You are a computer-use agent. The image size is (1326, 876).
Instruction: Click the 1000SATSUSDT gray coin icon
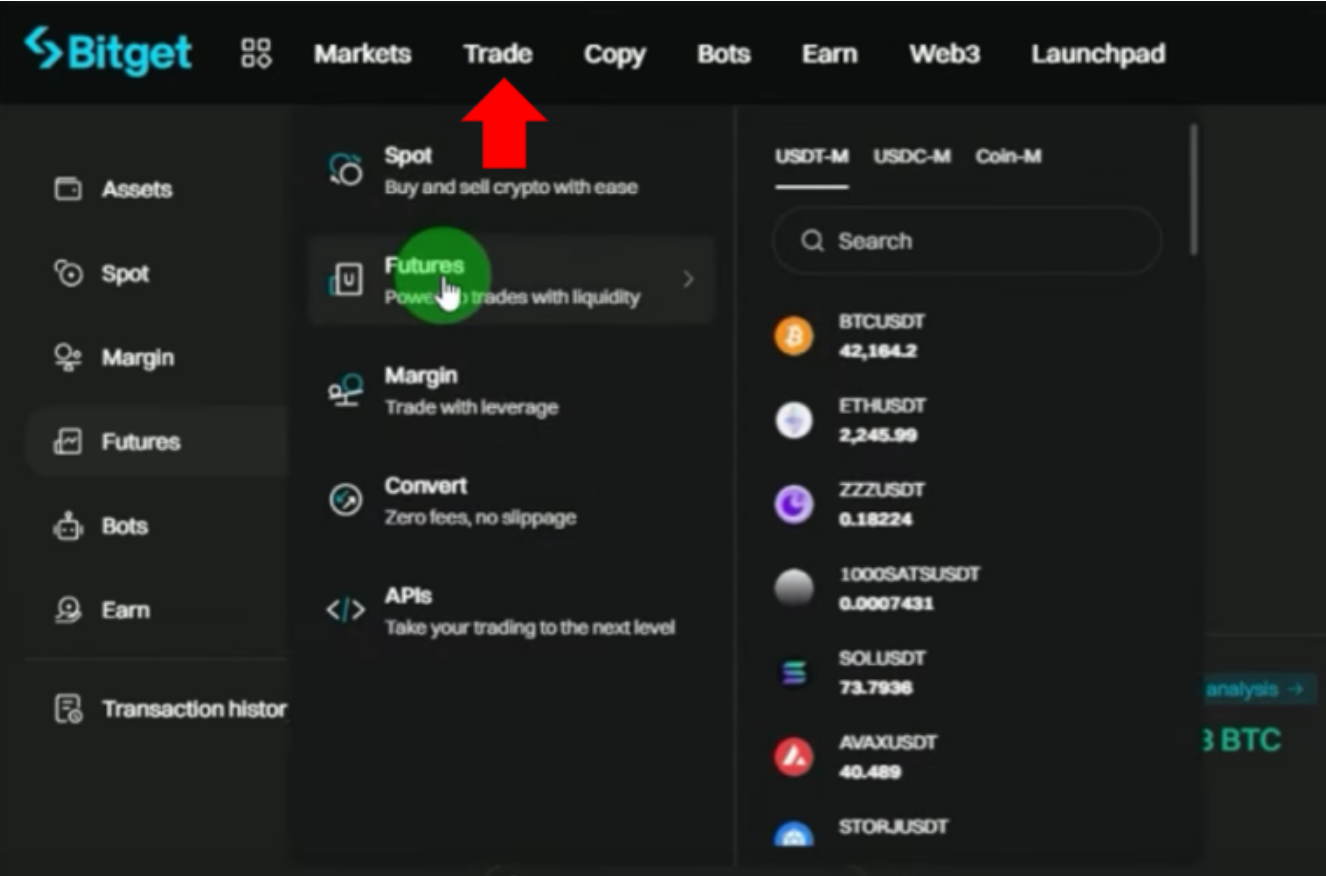coord(794,588)
